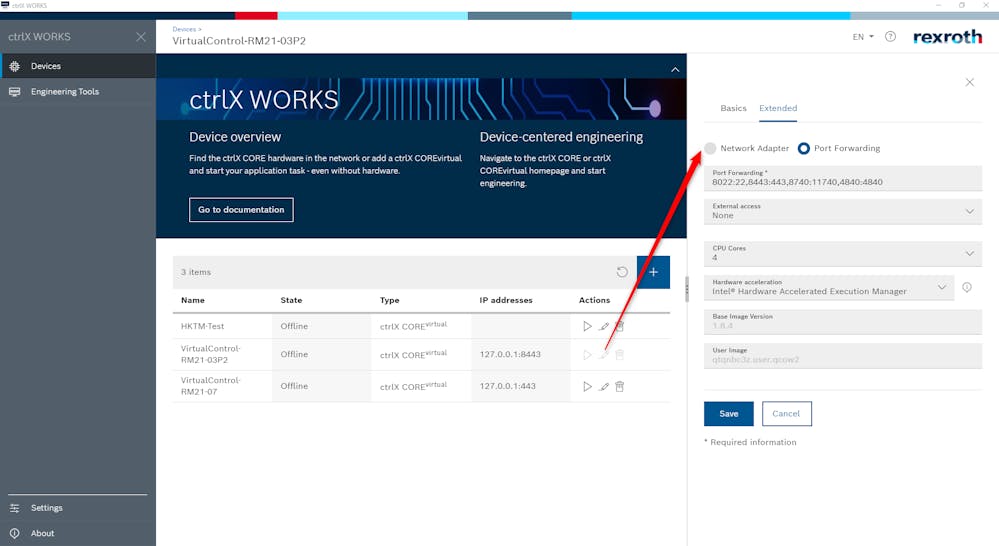The width and height of the screenshot is (999, 546).
Task: Sort by the Type column header
Action: click(x=389, y=300)
